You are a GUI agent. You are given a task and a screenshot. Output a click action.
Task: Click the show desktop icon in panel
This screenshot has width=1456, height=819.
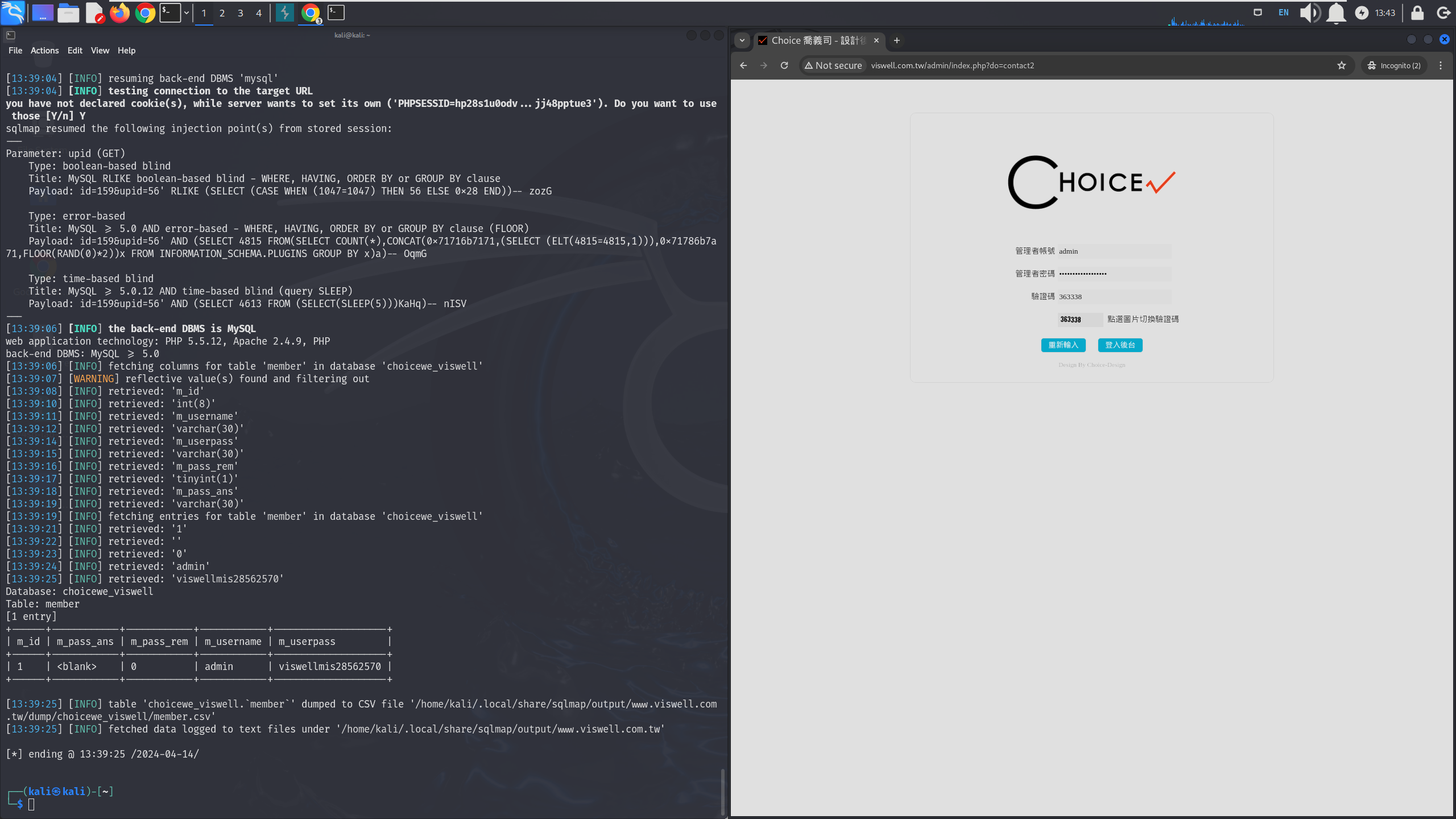point(43,13)
